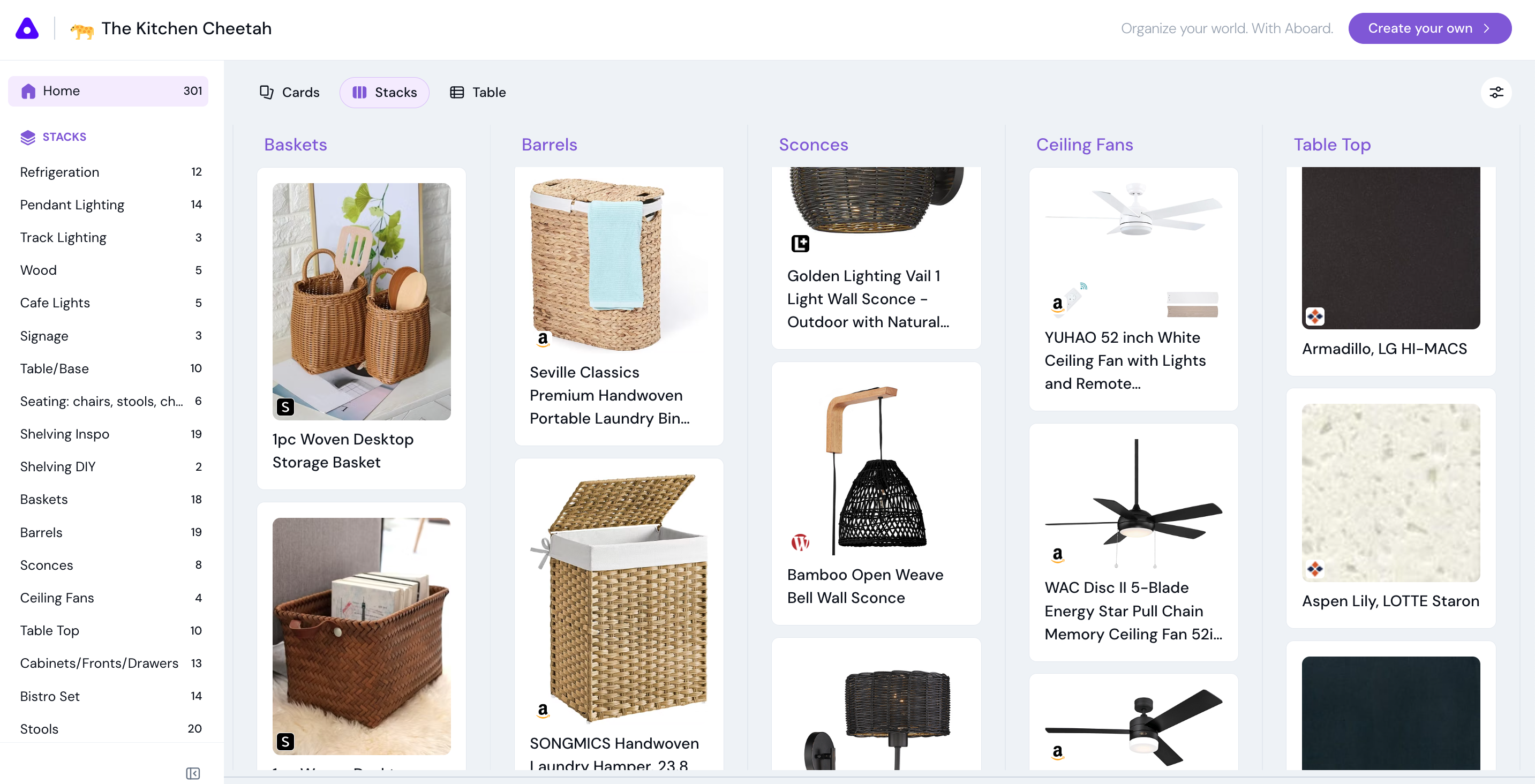Click the Cards view icon in toolbar
This screenshot has height=784, width=1535.
[266, 92]
